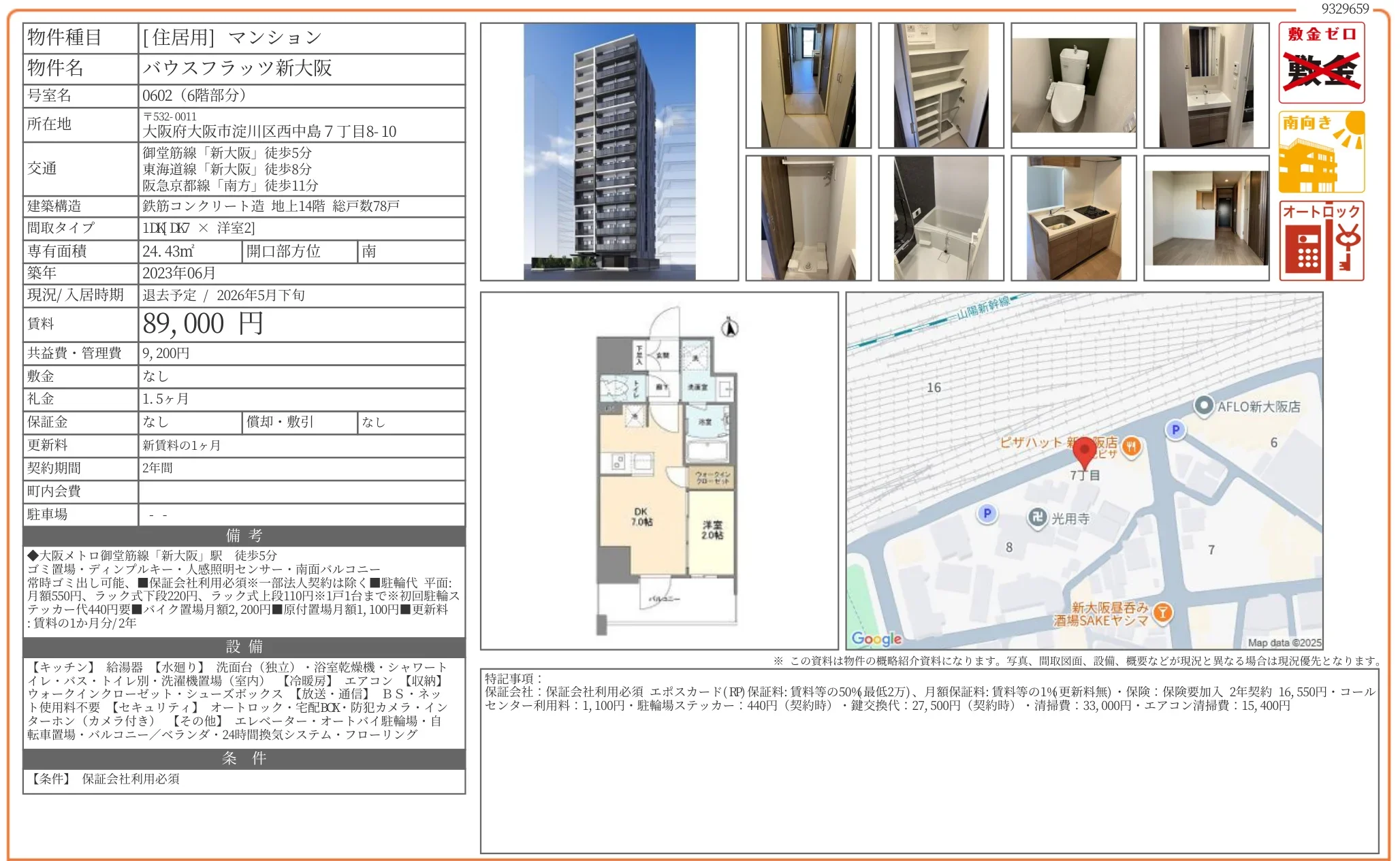This screenshot has width=1400, height=861.
Task: Click the 敷金ゼロ badge icon
Action: tap(1321, 63)
